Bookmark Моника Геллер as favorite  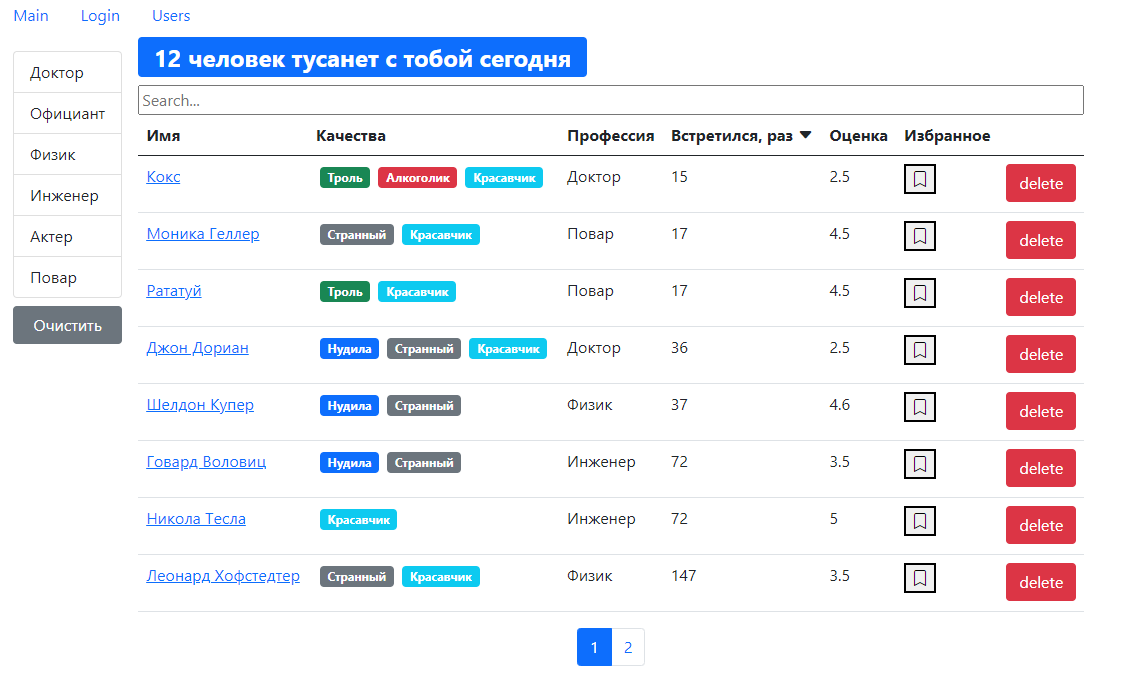(x=919, y=236)
